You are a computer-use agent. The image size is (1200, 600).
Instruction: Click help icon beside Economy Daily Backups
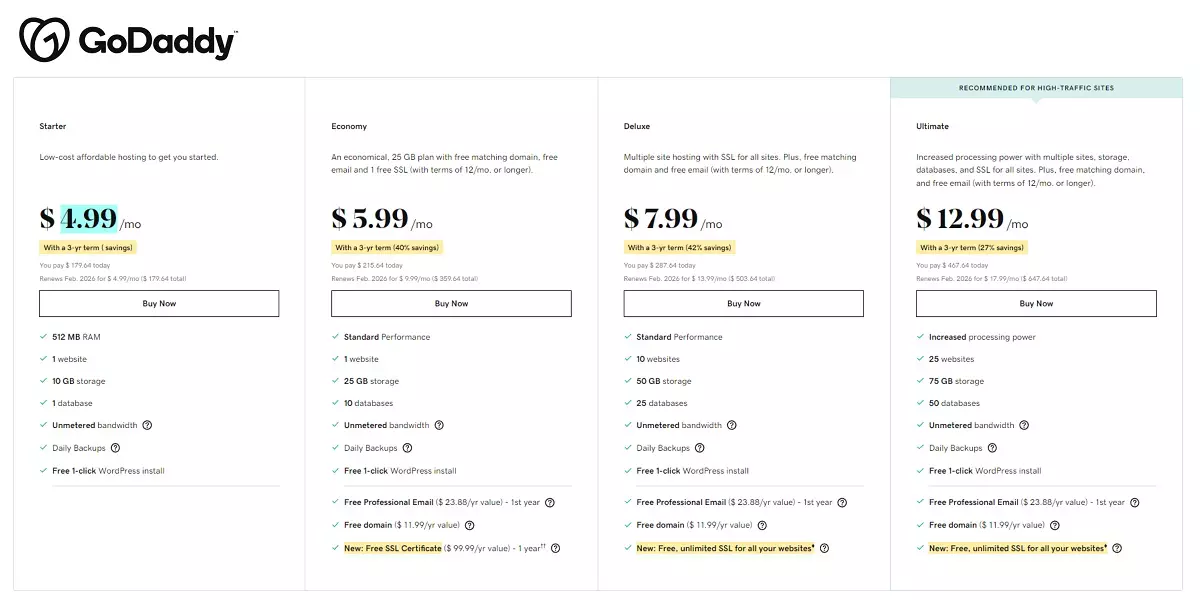tap(407, 448)
